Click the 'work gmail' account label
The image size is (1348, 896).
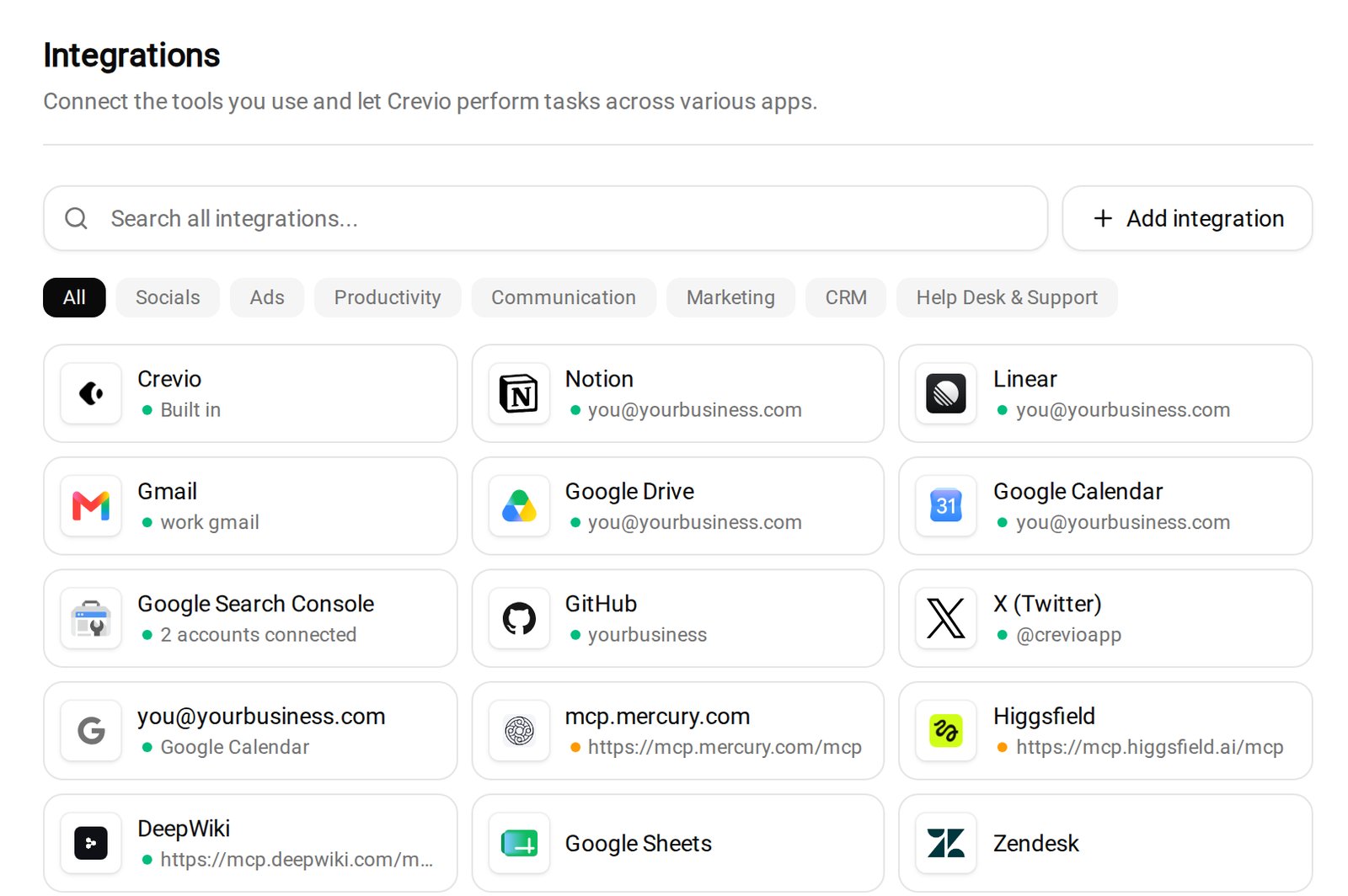tap(210, 522)
